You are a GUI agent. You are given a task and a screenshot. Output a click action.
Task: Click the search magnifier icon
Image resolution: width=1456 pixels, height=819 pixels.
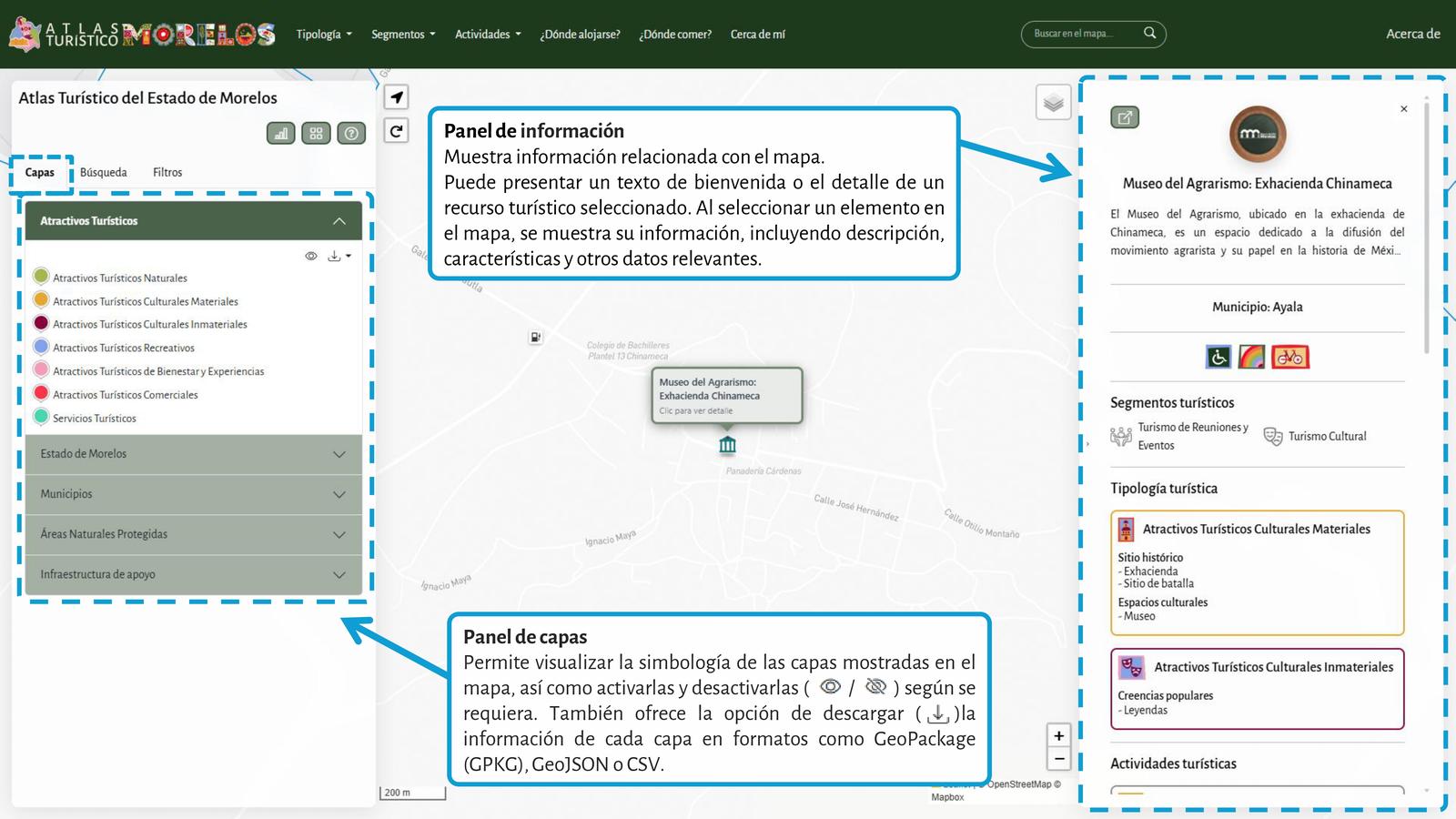tap(1149, 34)
